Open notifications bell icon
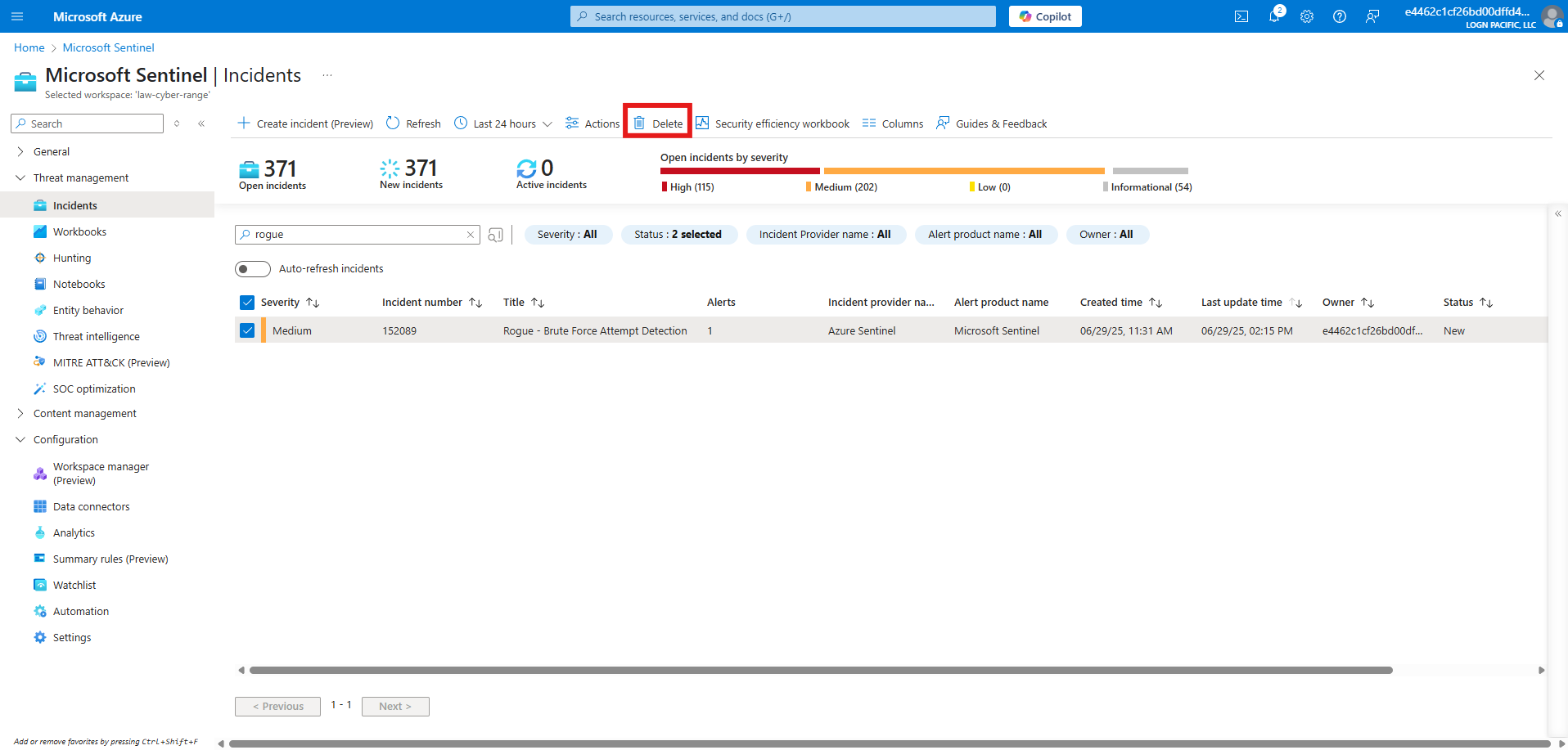 click(1274, 16)
